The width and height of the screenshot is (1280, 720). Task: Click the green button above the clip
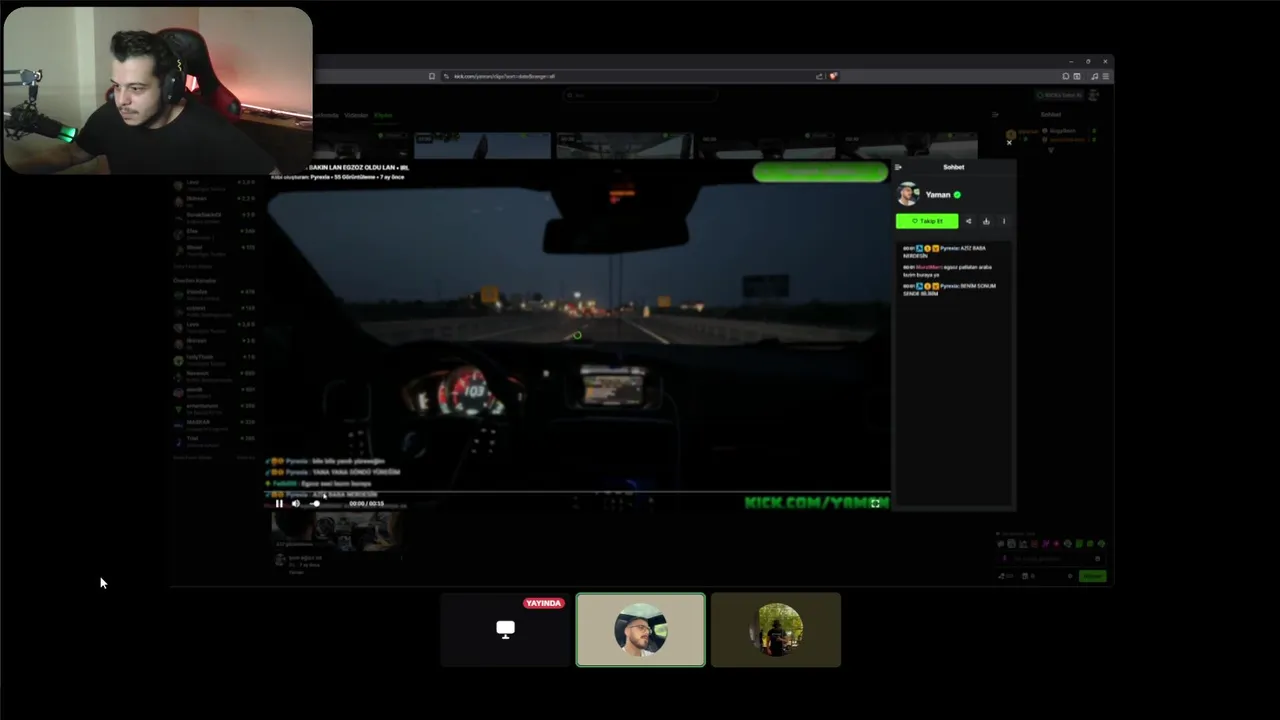820,172
